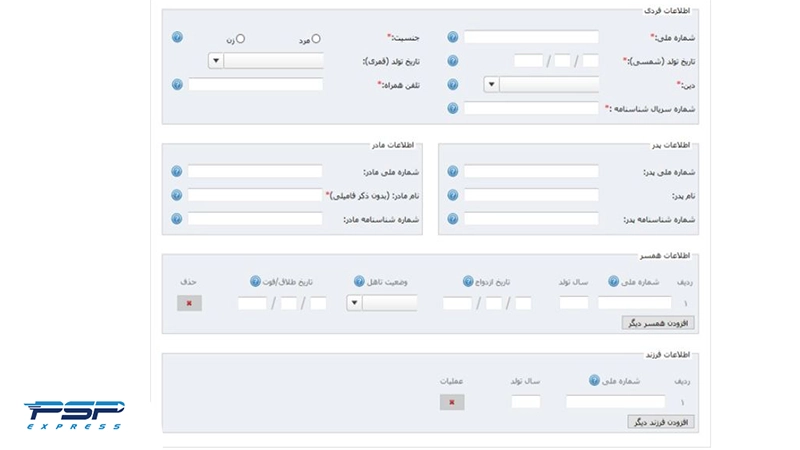The image size is (800, 450).
Task: Open marital status dropdown in spouse row
Action: click(x=354, y=303)
